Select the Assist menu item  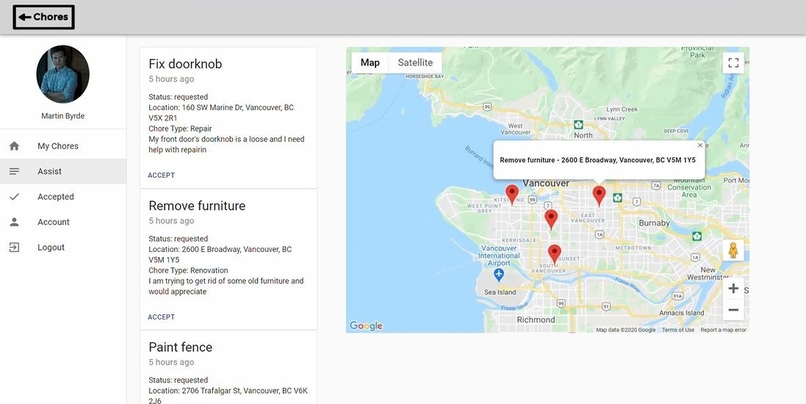pyautogui.click(x=63, y=171)
